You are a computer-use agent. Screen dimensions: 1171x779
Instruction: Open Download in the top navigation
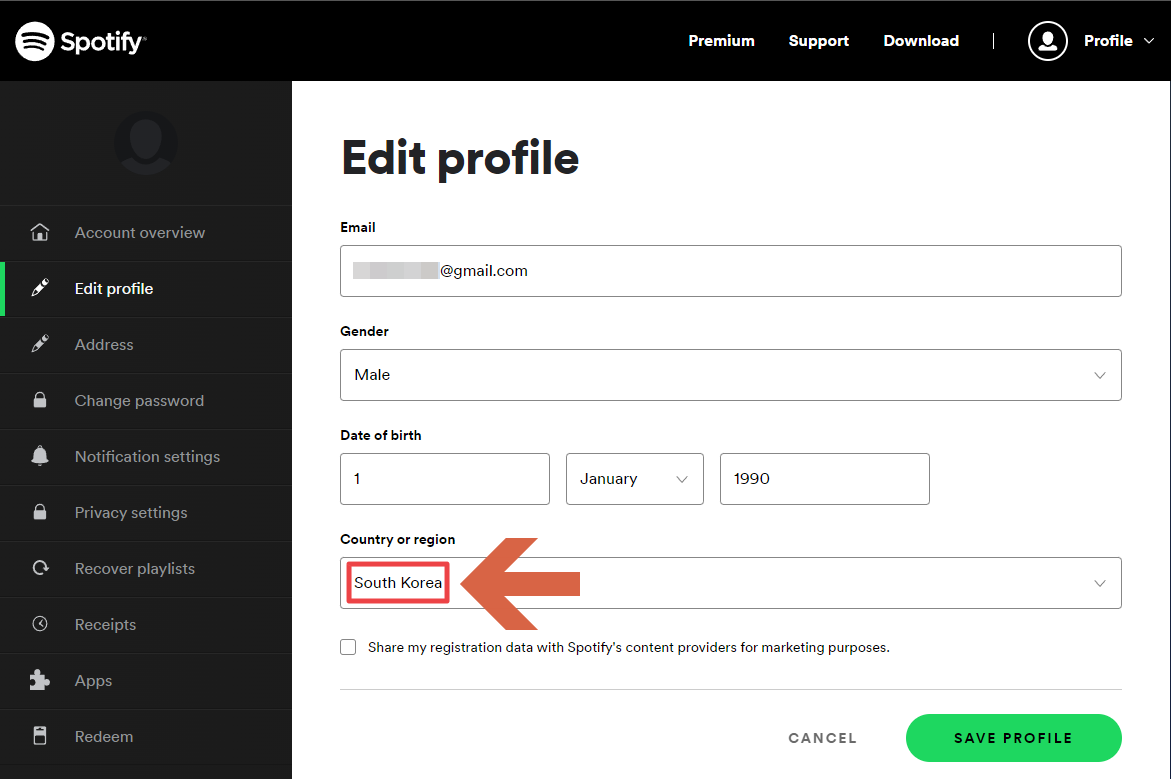(x=921, y=41)
